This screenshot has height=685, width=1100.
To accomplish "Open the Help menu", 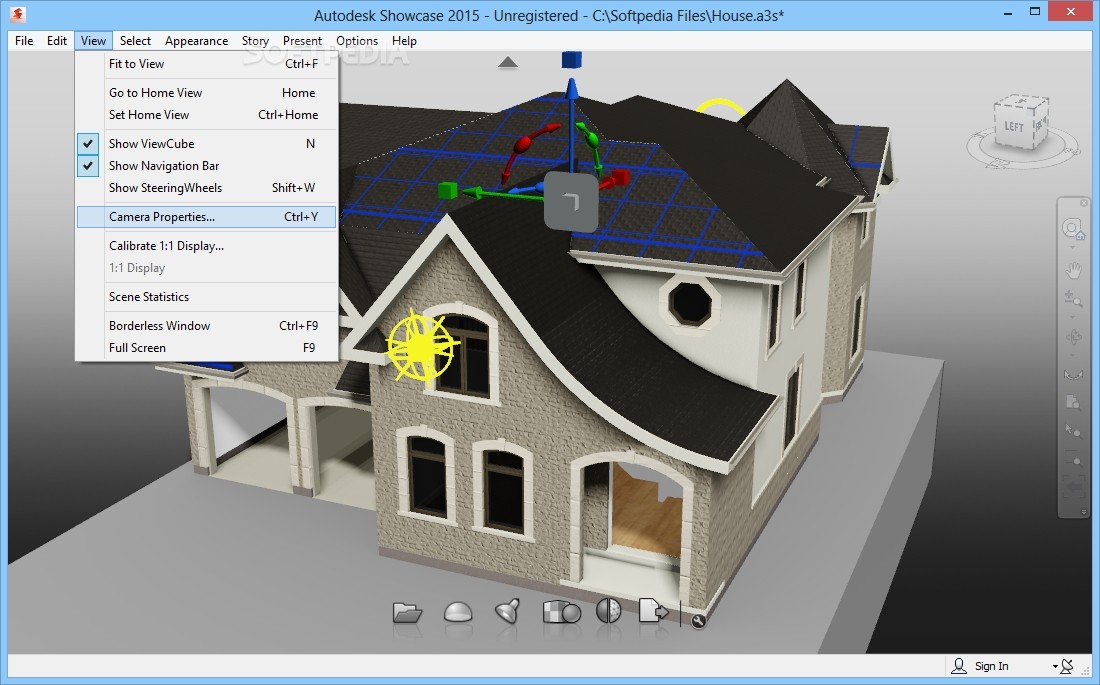I will pyautogui.click(x=404, y=41).
